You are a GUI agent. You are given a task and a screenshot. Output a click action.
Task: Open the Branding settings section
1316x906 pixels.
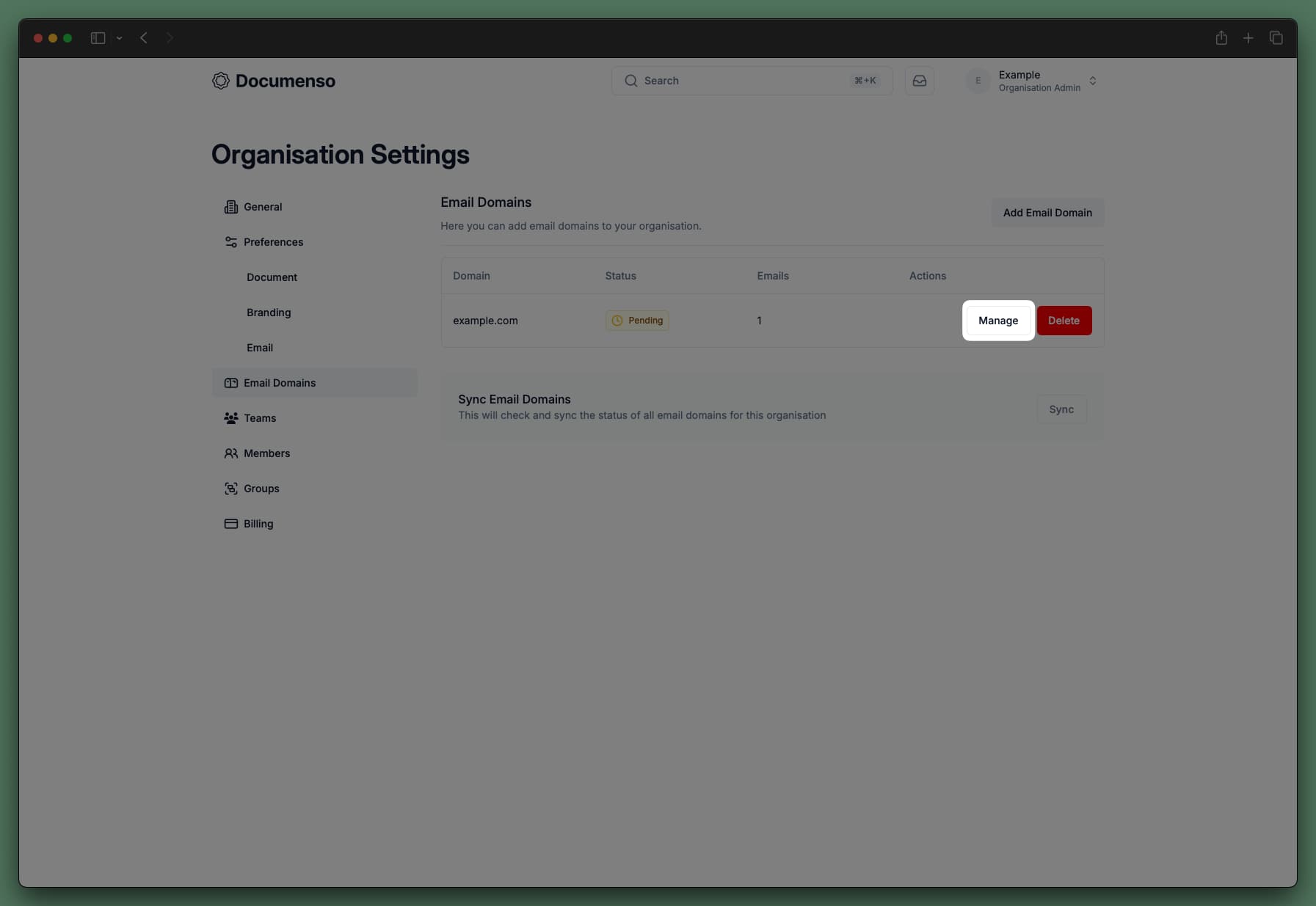click(x=269, y=312)
